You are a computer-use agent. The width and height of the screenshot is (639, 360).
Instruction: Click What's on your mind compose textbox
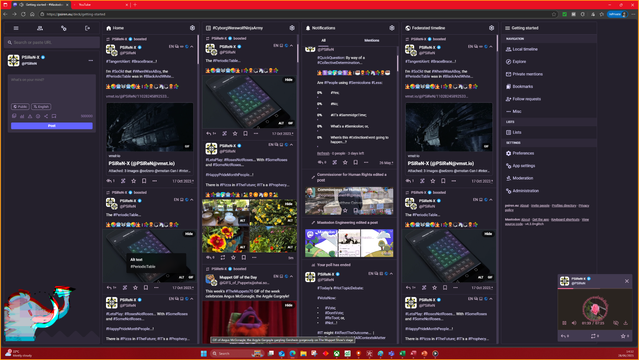point(52,88)
